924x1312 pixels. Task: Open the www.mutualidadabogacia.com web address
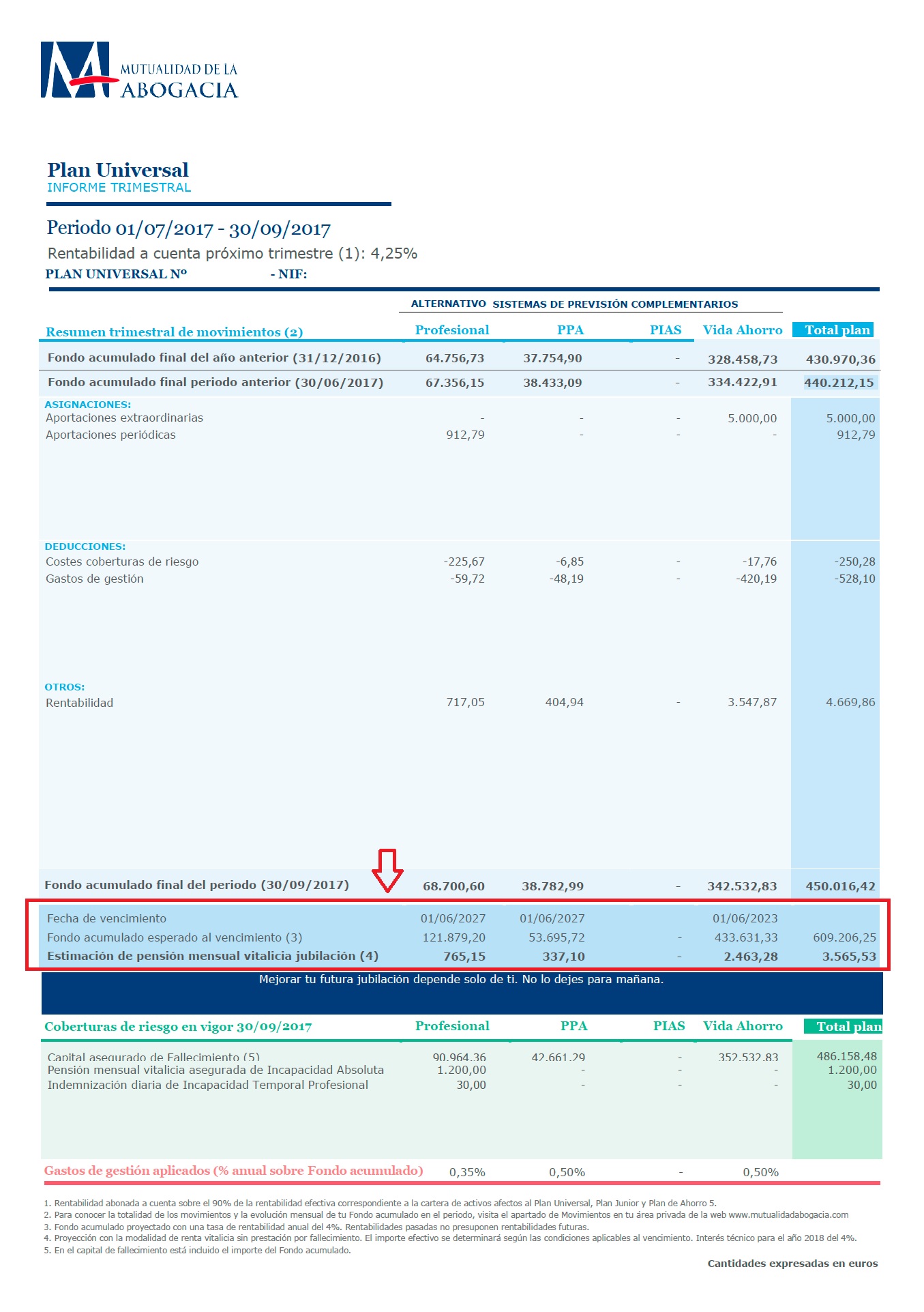tap(789, 1215)
